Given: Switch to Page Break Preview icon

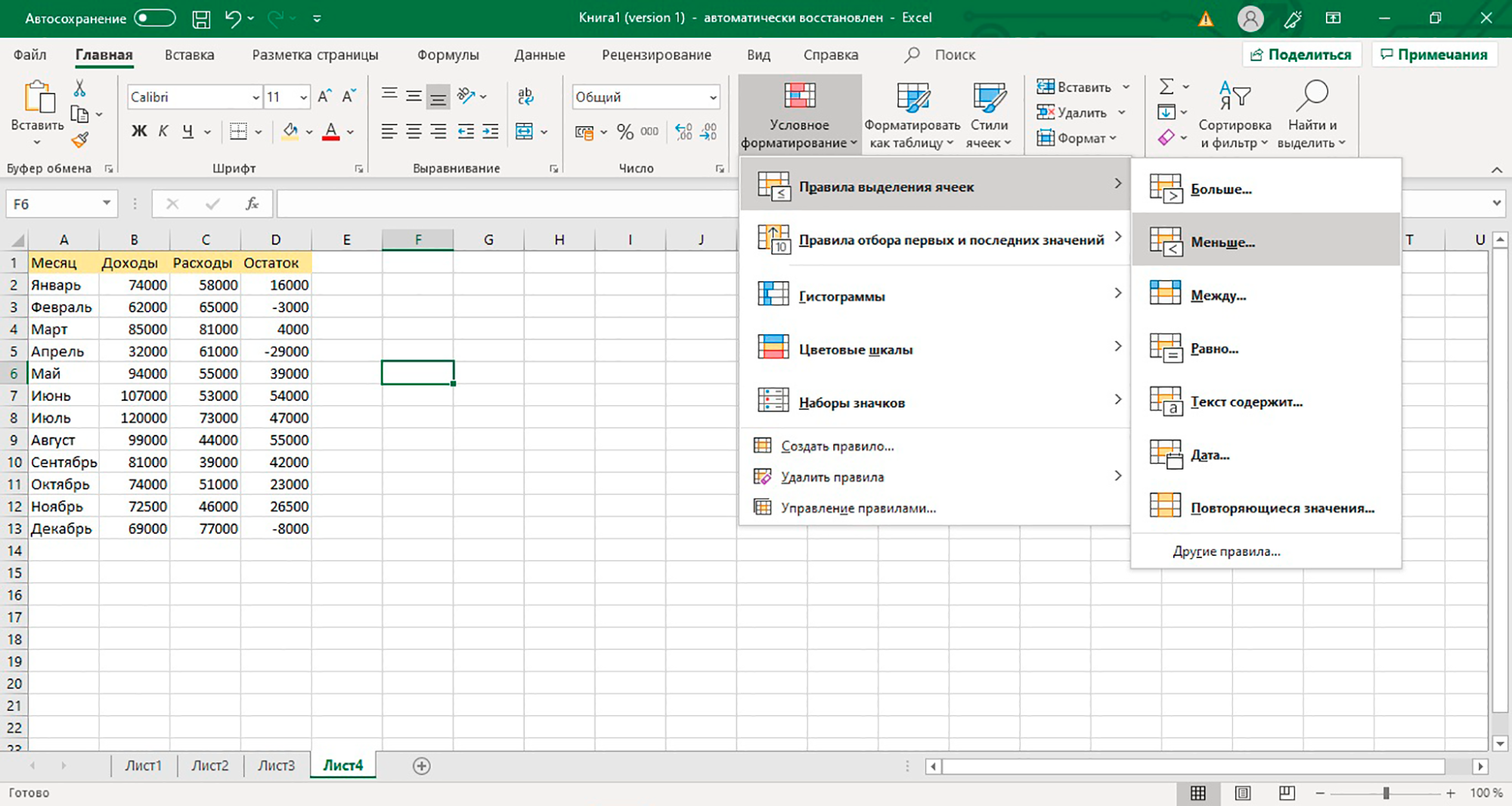Looking at the screenshot, I should click(1287, 793).
